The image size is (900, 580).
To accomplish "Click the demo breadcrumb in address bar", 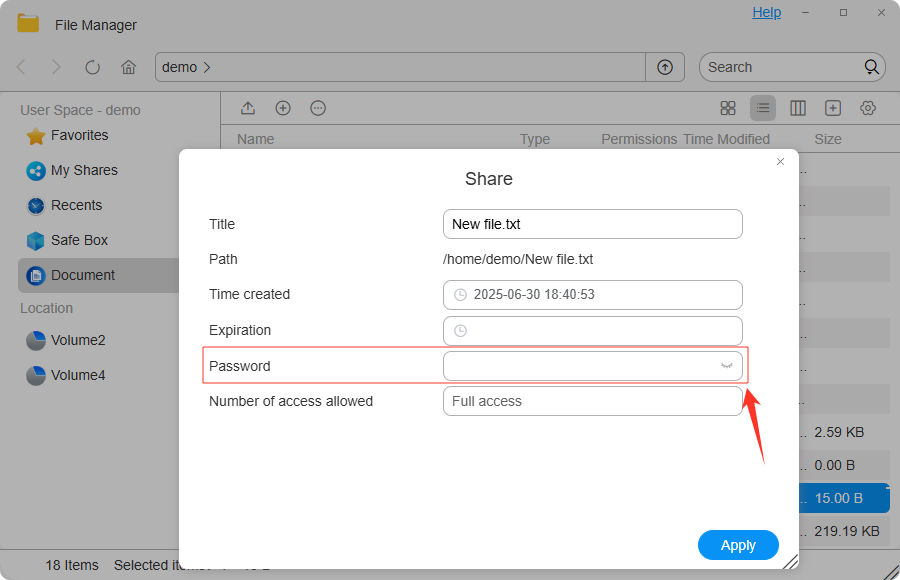I will point(179,67).
